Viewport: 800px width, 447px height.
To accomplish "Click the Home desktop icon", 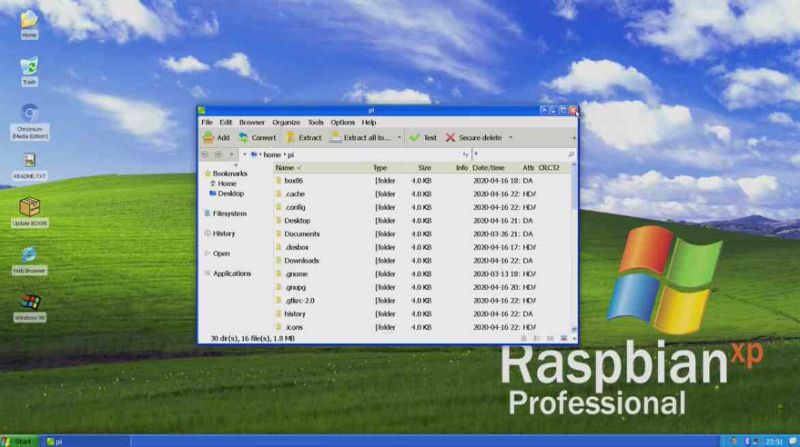I will pyautogui.click(x=29, y=24).
